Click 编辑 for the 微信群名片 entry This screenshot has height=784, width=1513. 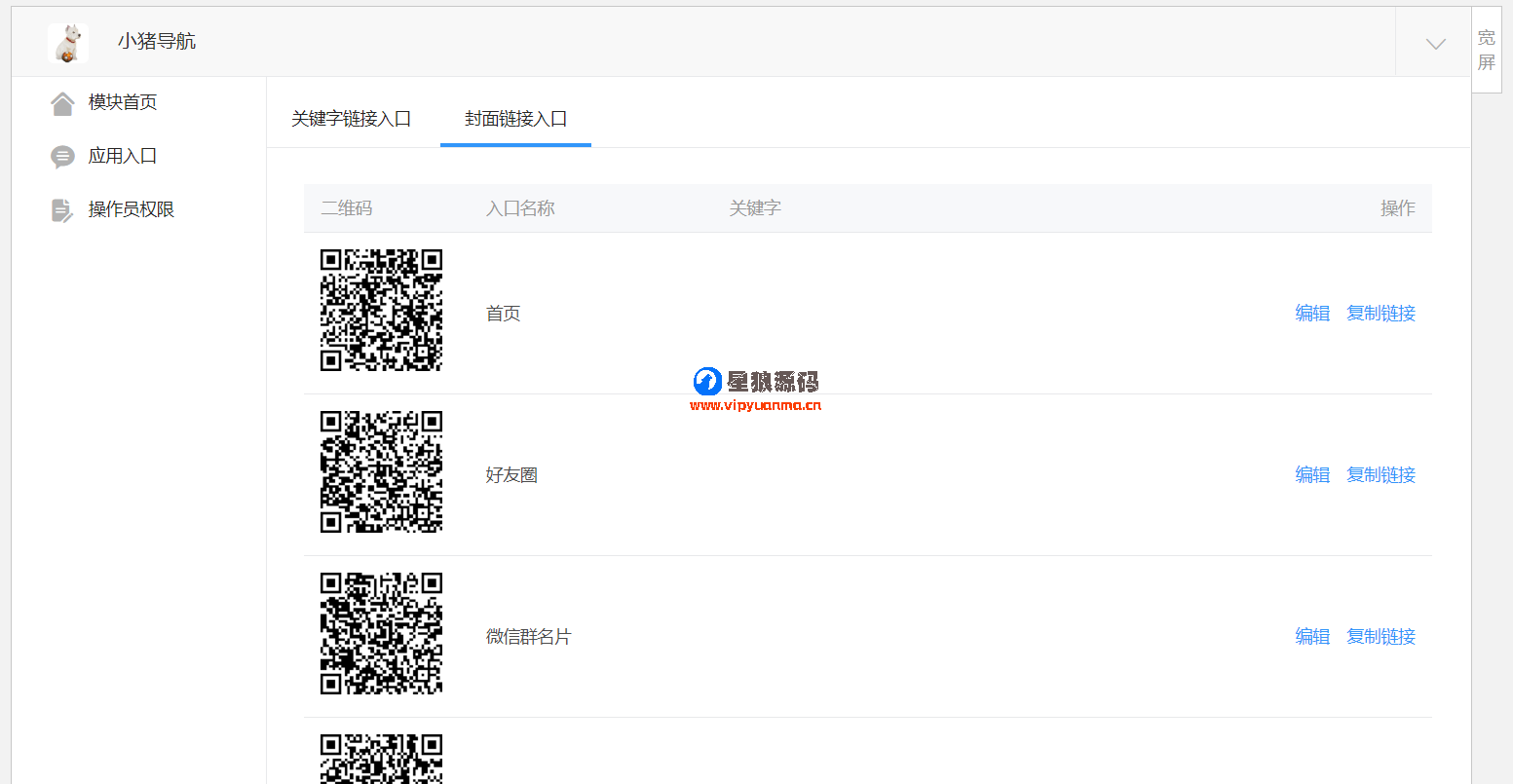tap(1312, 637)
